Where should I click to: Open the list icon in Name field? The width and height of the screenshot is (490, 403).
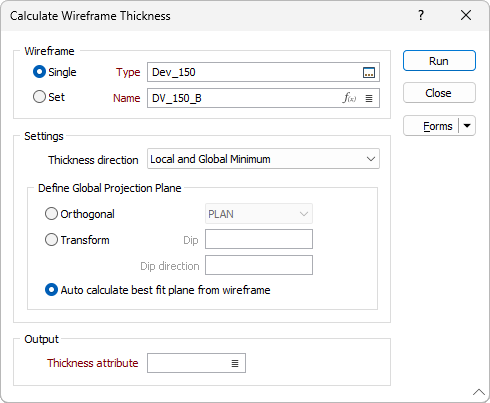(x=369, y=98)
